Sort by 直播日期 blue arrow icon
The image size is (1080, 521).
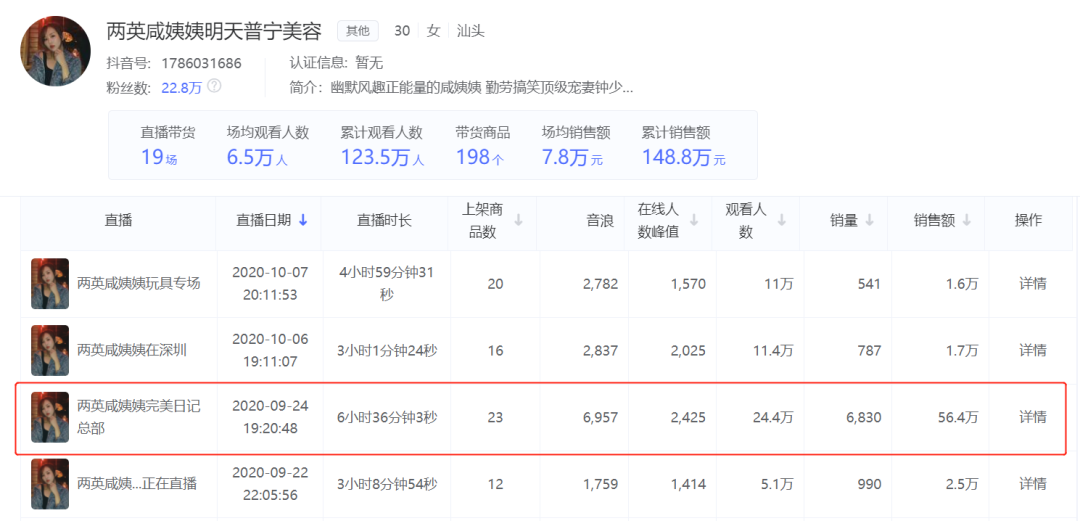(303, 220)
